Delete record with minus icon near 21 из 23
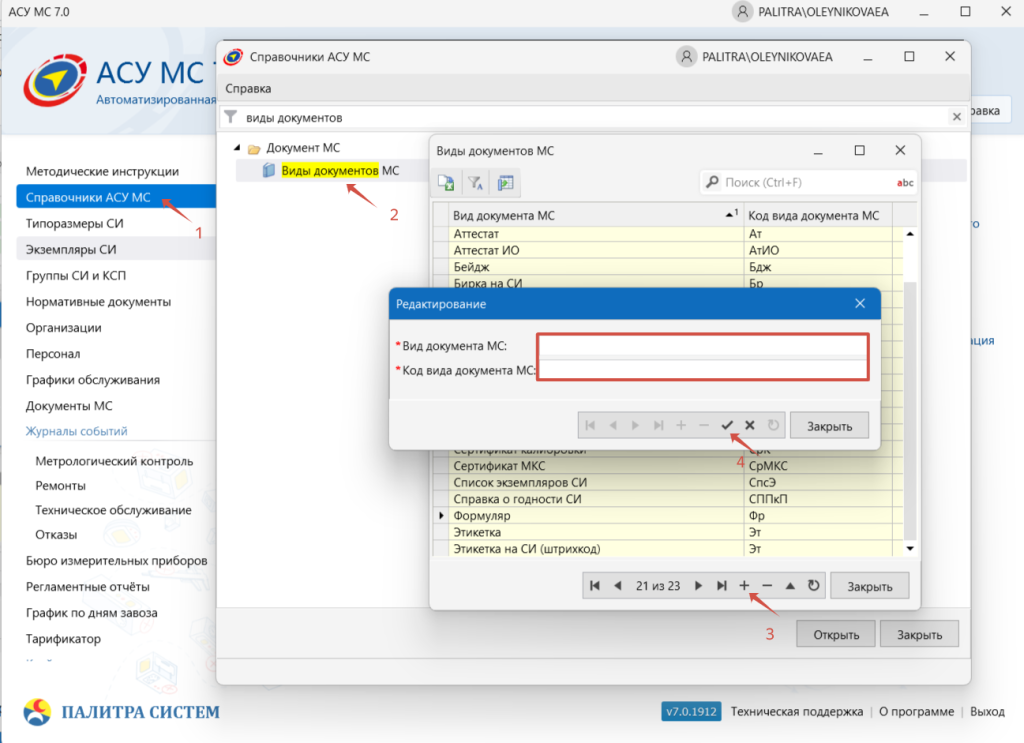Screen dimensions: 1024x743 click(x=767, y=586)
